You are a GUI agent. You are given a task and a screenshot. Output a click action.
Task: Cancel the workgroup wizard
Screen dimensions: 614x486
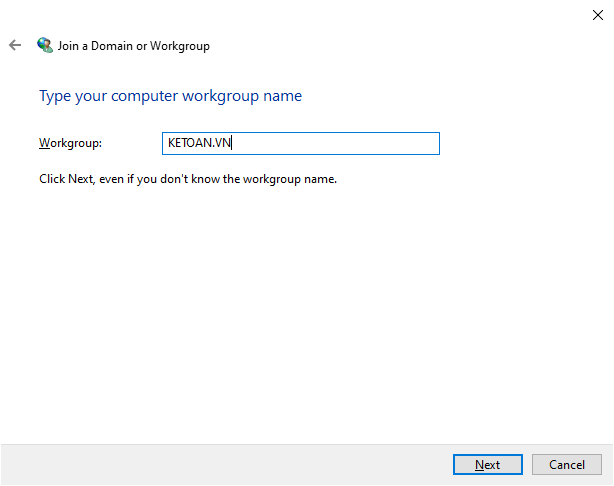[567, 464]
